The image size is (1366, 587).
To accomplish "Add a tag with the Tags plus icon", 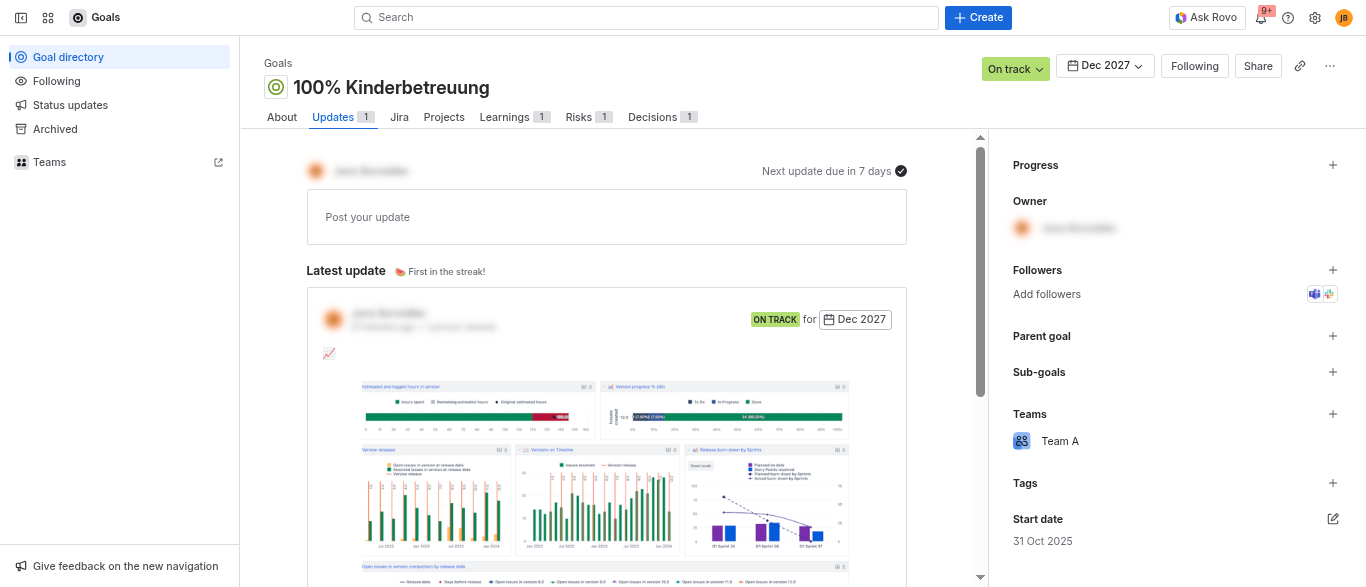I will click(1333, 483).
